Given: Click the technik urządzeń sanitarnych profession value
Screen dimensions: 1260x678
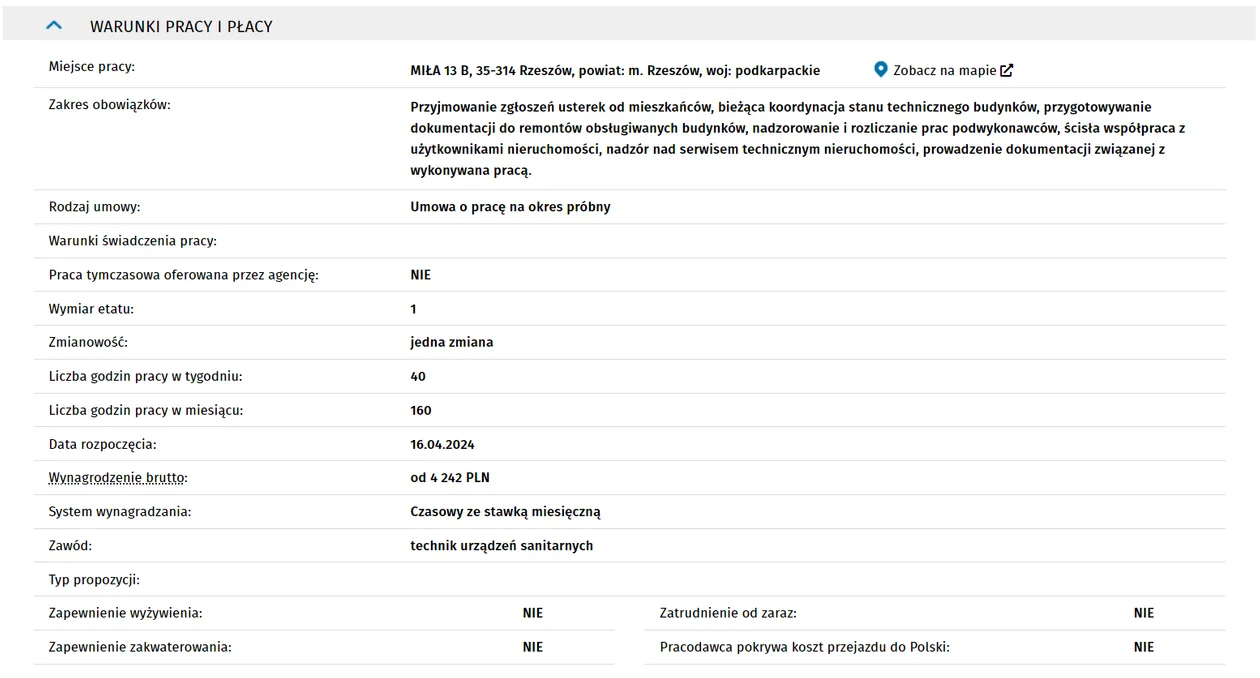Looking at the screenshot, I should click(502, 546).
